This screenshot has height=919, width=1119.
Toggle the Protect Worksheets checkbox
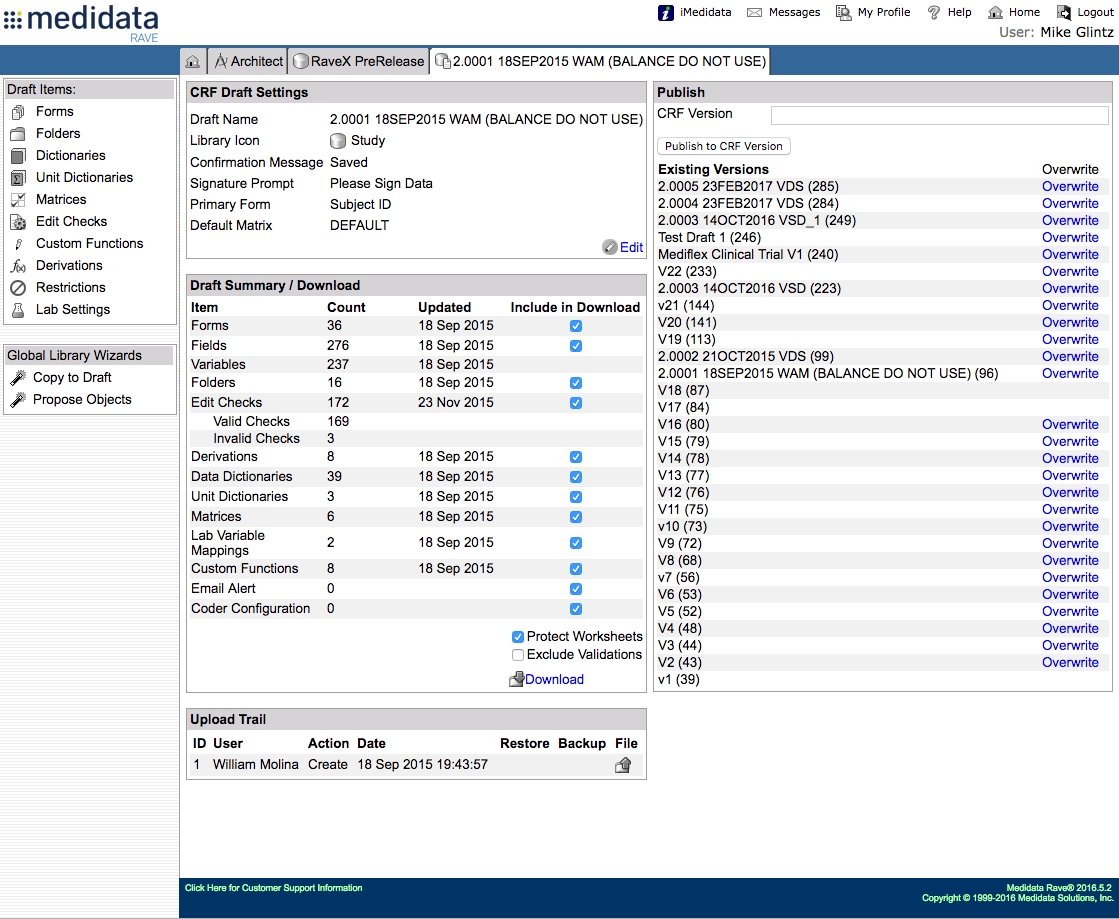coord(518,637)
